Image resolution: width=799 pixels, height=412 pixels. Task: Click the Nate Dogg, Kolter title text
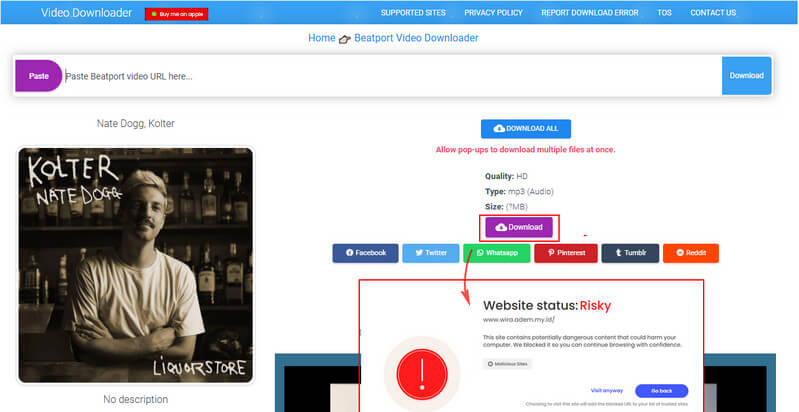pyautogui.click(x=136, y=124)
